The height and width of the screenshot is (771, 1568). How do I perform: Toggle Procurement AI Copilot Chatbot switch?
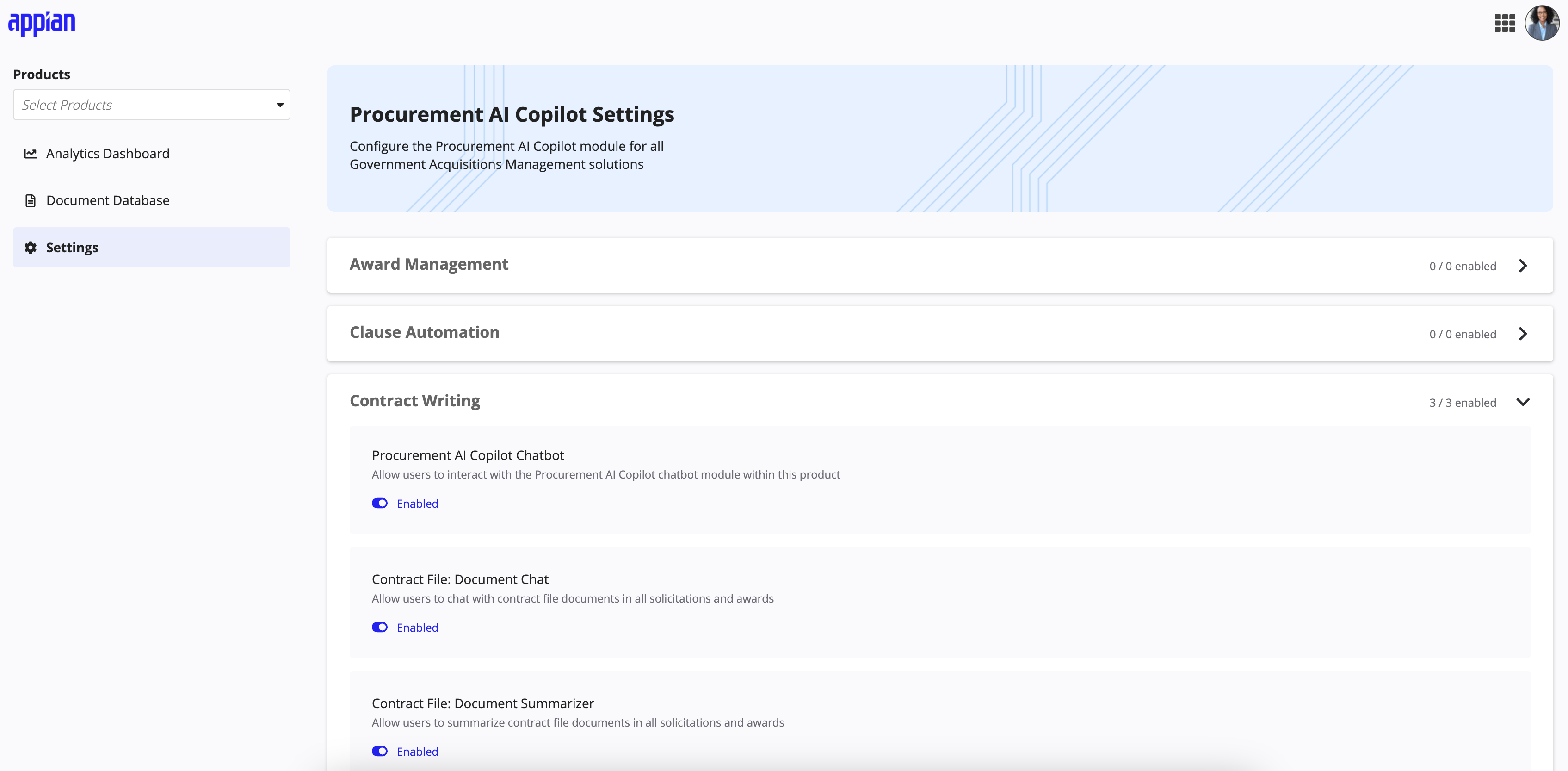pos(380,503)
